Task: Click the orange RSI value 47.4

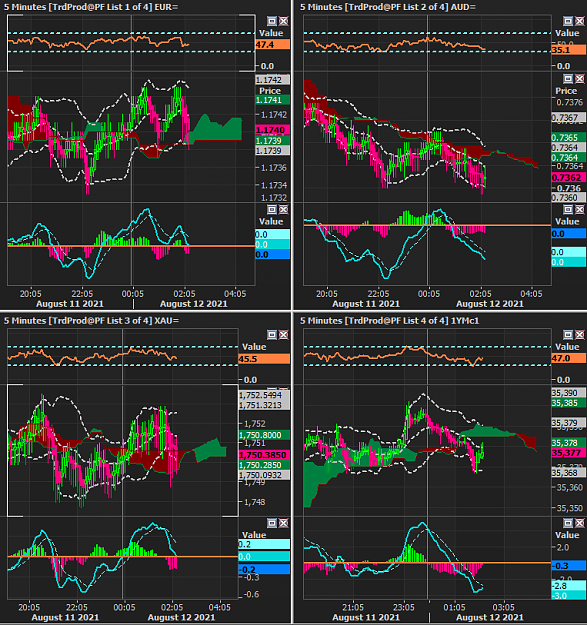Action: (x=273, y=45)
